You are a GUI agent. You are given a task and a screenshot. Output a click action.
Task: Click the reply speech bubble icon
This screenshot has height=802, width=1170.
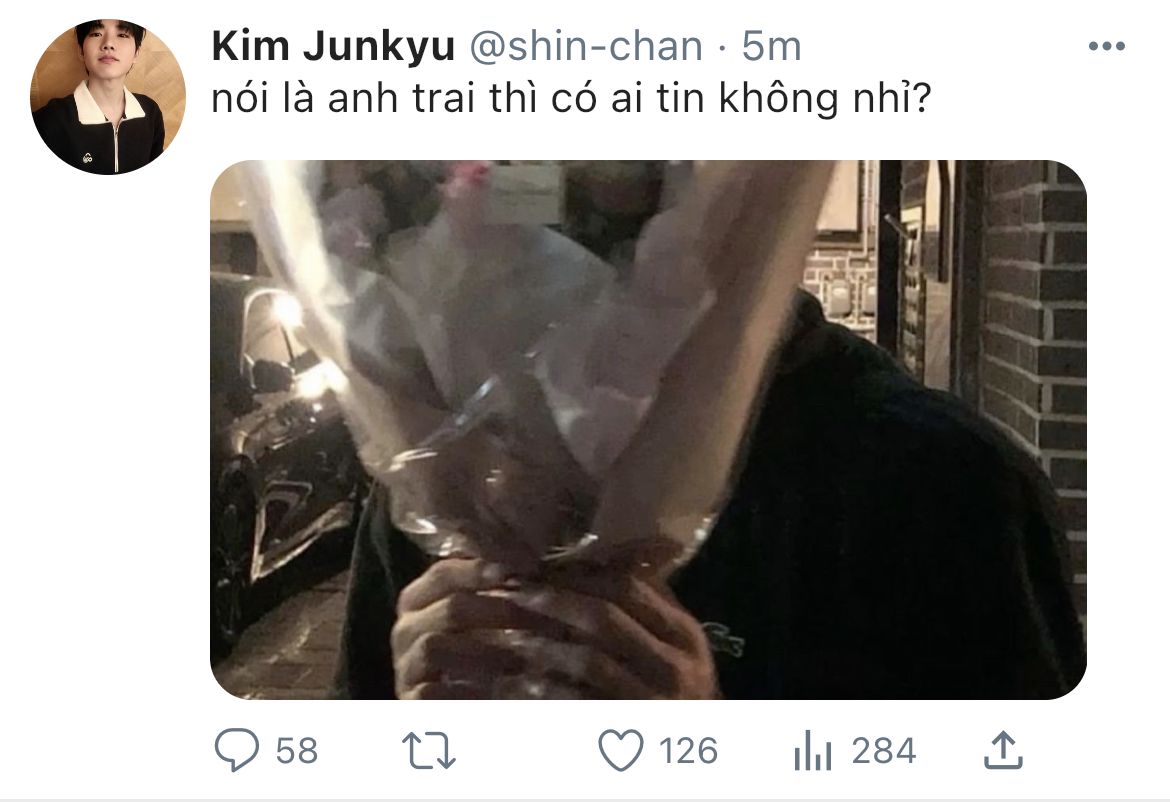pyautogui.click(x=237, y=749)
